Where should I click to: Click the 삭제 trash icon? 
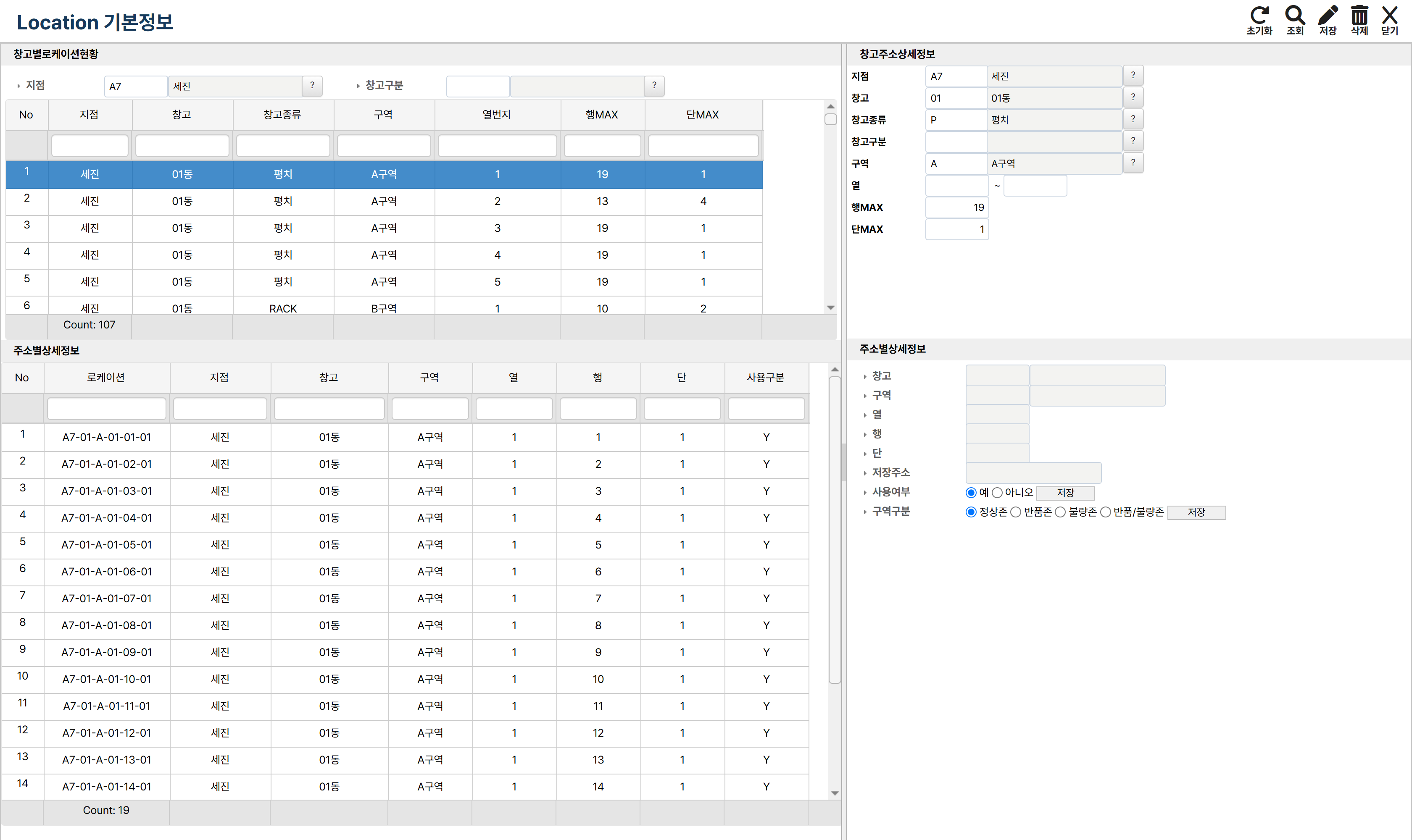tap(1359, 16)
